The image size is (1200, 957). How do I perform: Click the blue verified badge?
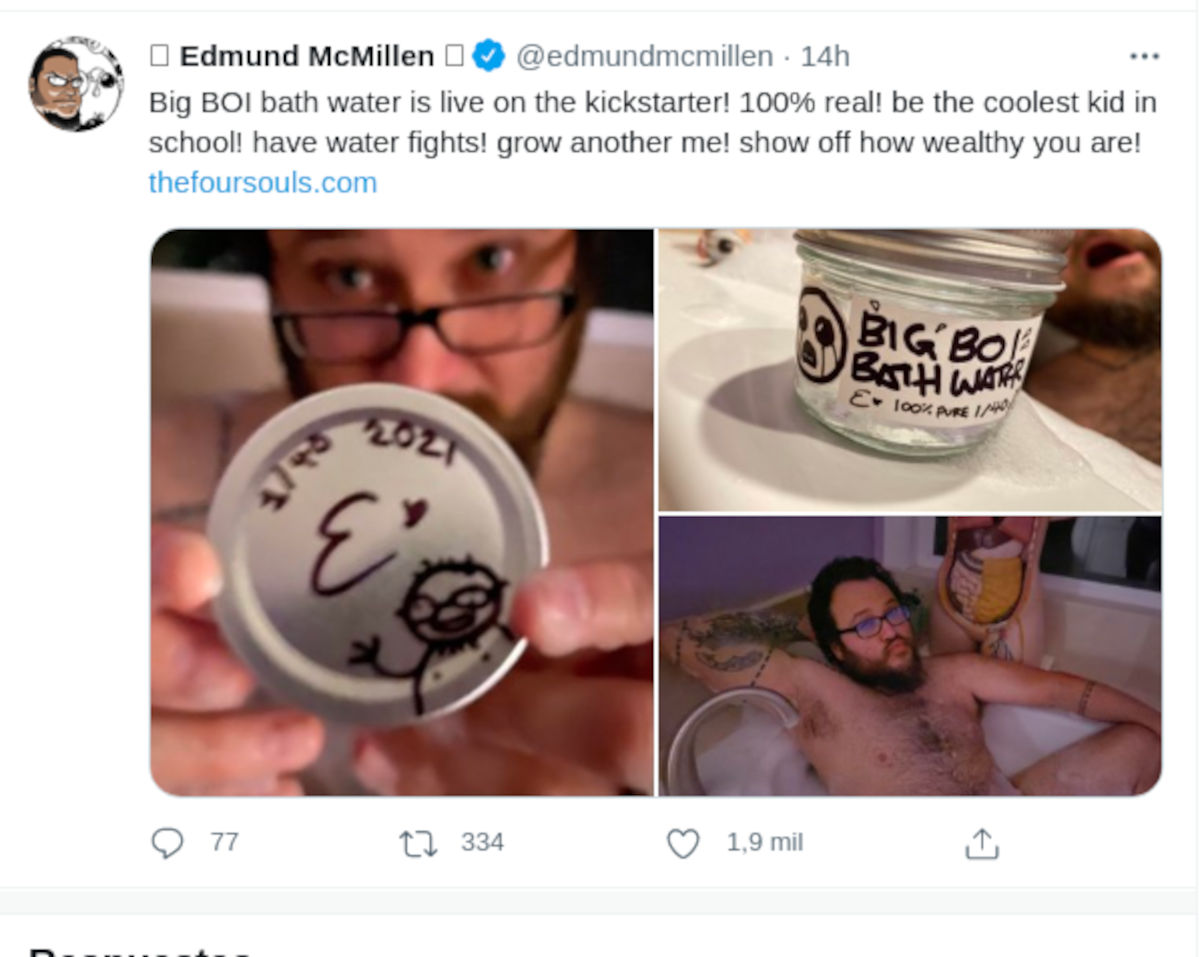coord(488,56)
